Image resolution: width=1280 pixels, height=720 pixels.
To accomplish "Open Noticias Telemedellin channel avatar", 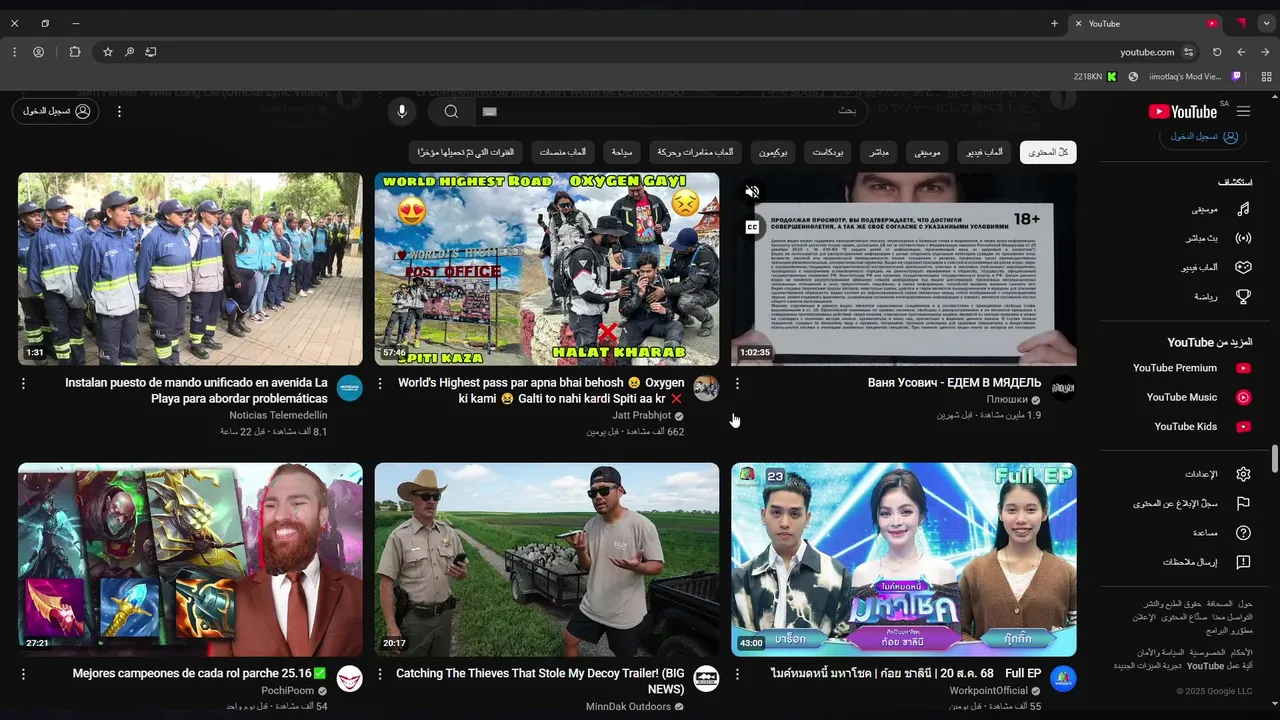I will pos(349,388).
